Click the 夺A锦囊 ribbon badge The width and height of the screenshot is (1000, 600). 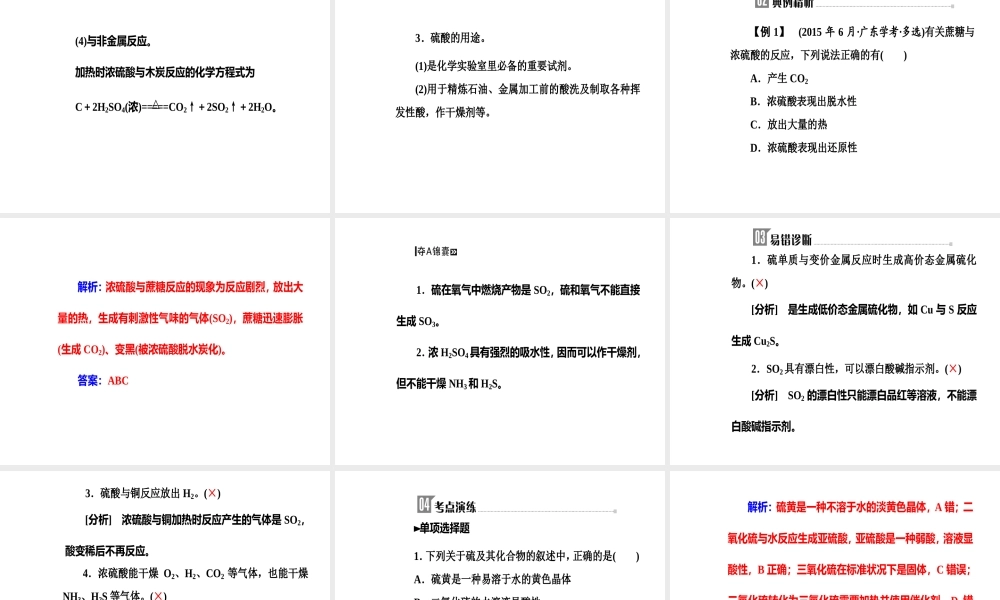pos(432,251)
